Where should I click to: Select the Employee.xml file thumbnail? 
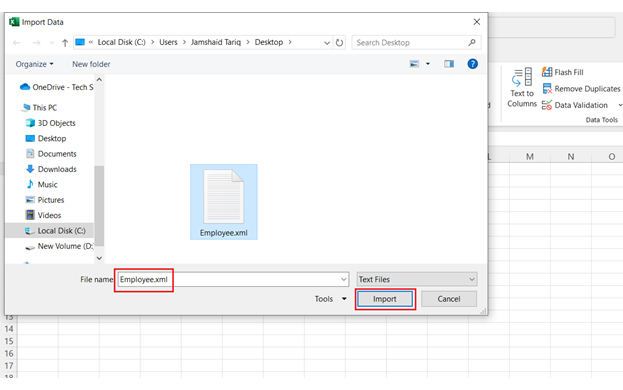[x=224, y=202]
